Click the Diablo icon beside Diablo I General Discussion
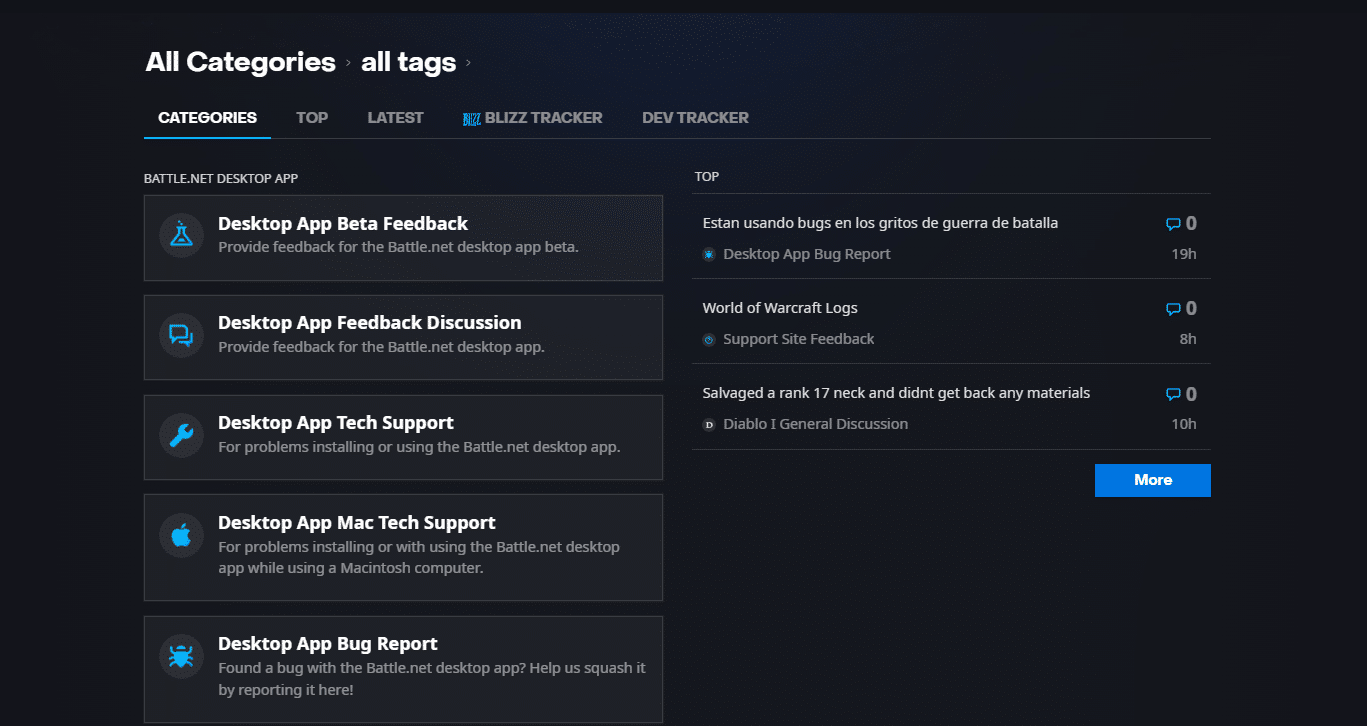Image resolution: width=1367 pixels, height=726 pixels. tap(709, 425)
